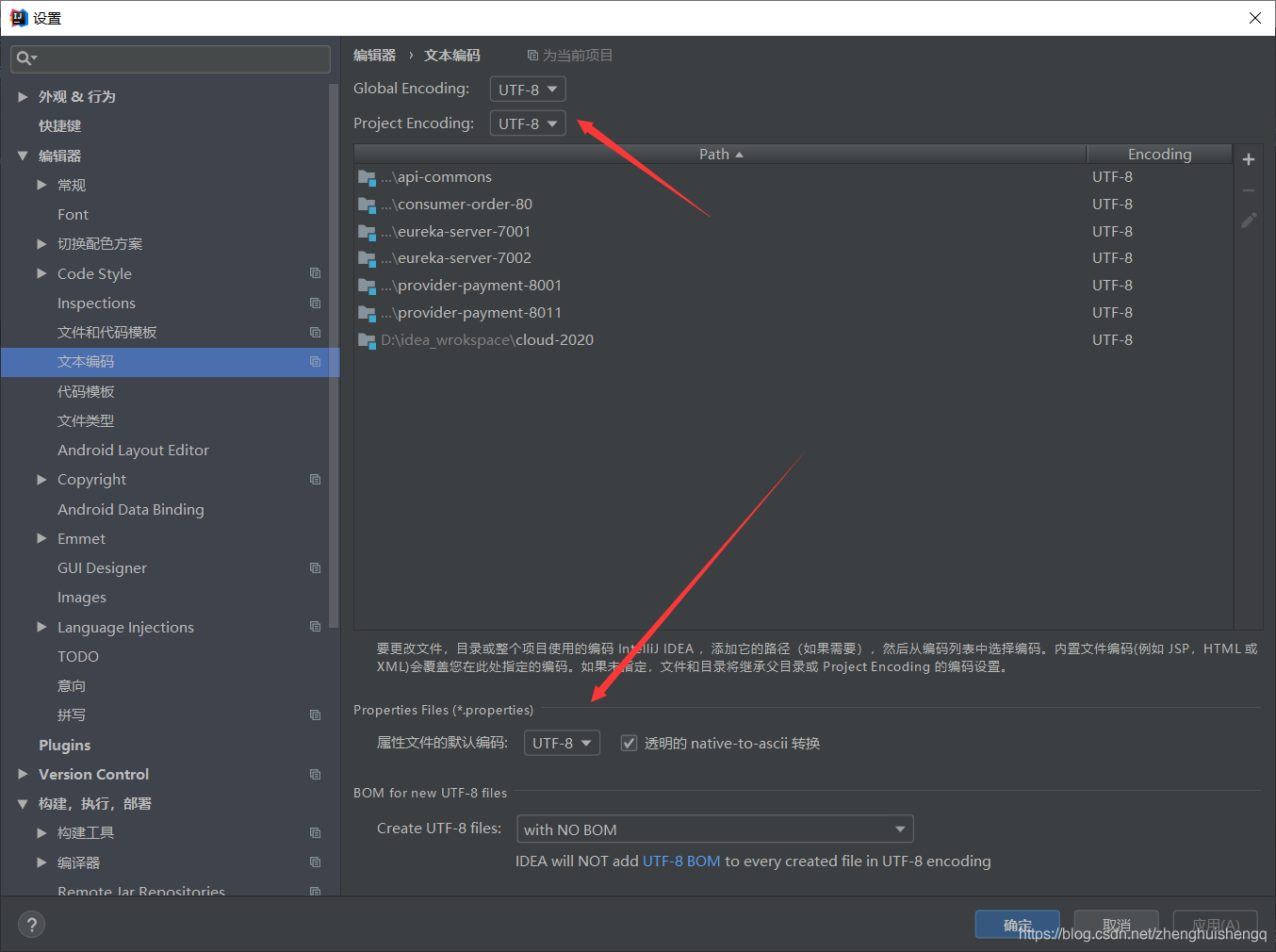Click the folder icon of eureka-server-7002 row
Viewport: 1276px width, 952px height.
pyautogui.click(x=367, y=258)
